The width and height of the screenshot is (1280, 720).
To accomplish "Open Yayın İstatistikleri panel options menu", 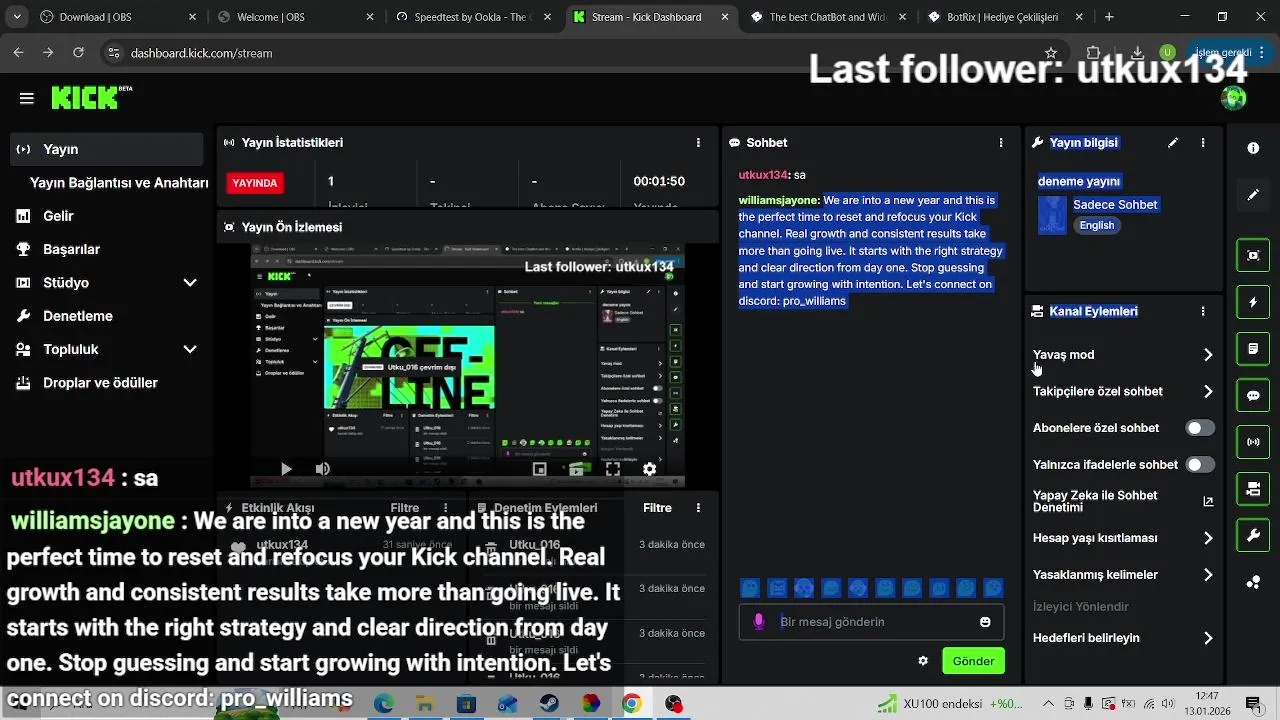I will [698, 143].
